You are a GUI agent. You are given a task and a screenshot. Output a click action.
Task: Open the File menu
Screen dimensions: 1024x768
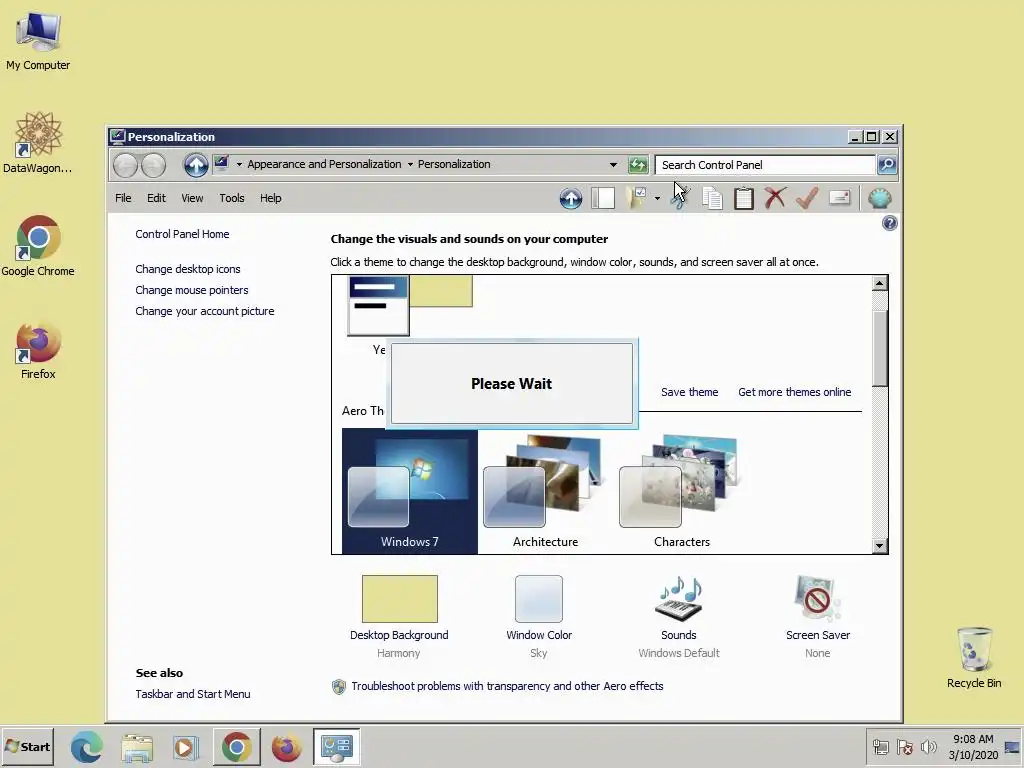(x=123, y=198)
